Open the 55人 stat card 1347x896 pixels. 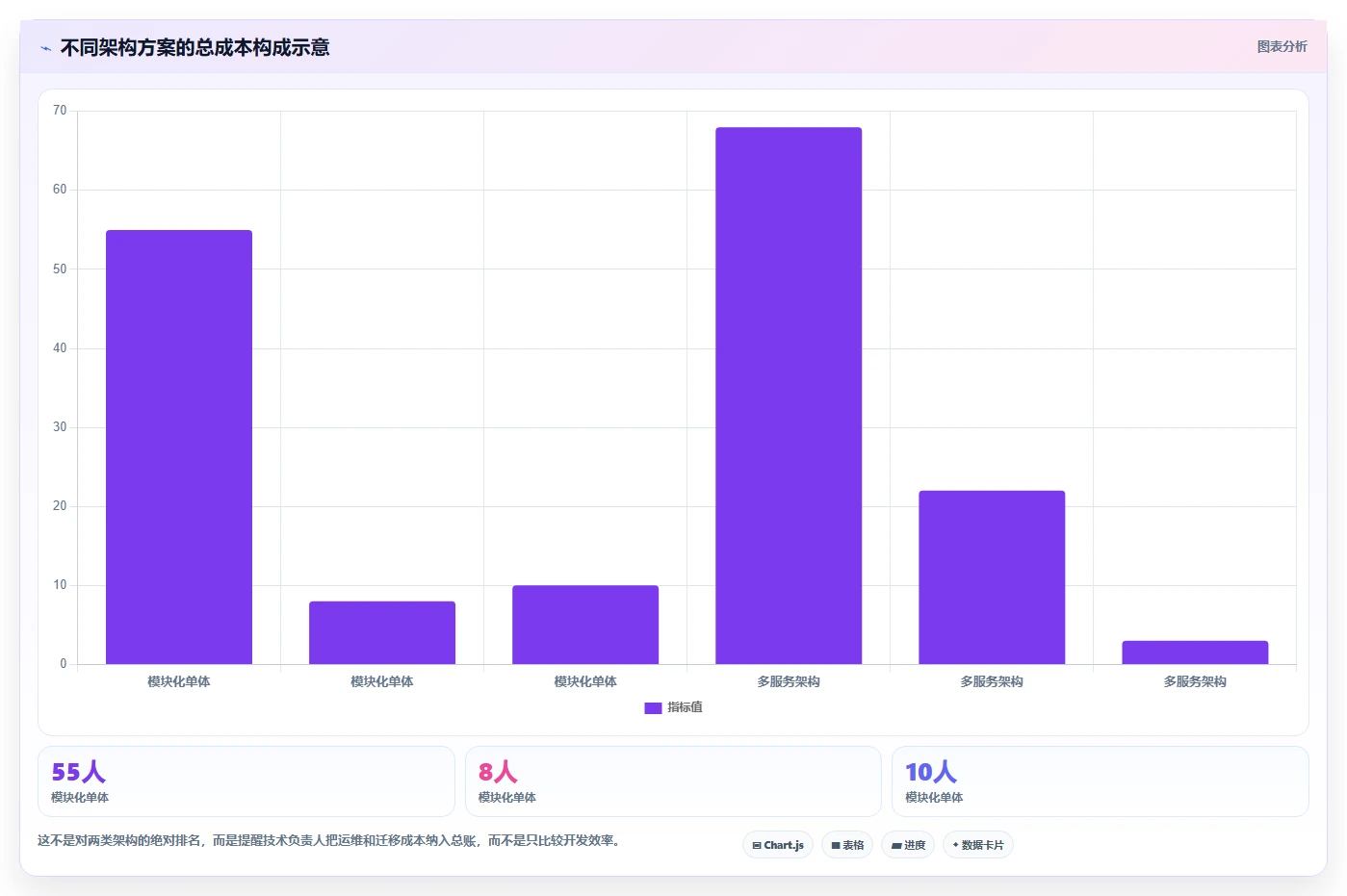pyautogui.click(x=246, y=781)
